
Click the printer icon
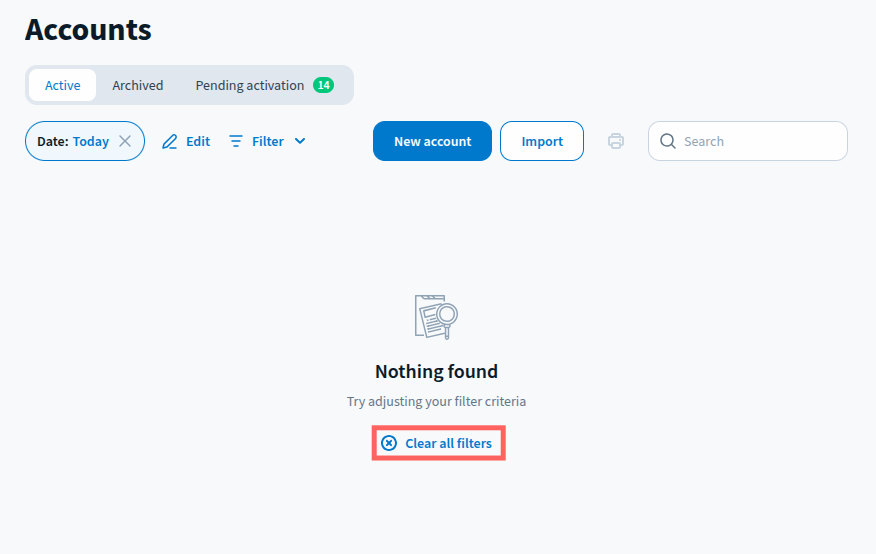coord(616,141)
